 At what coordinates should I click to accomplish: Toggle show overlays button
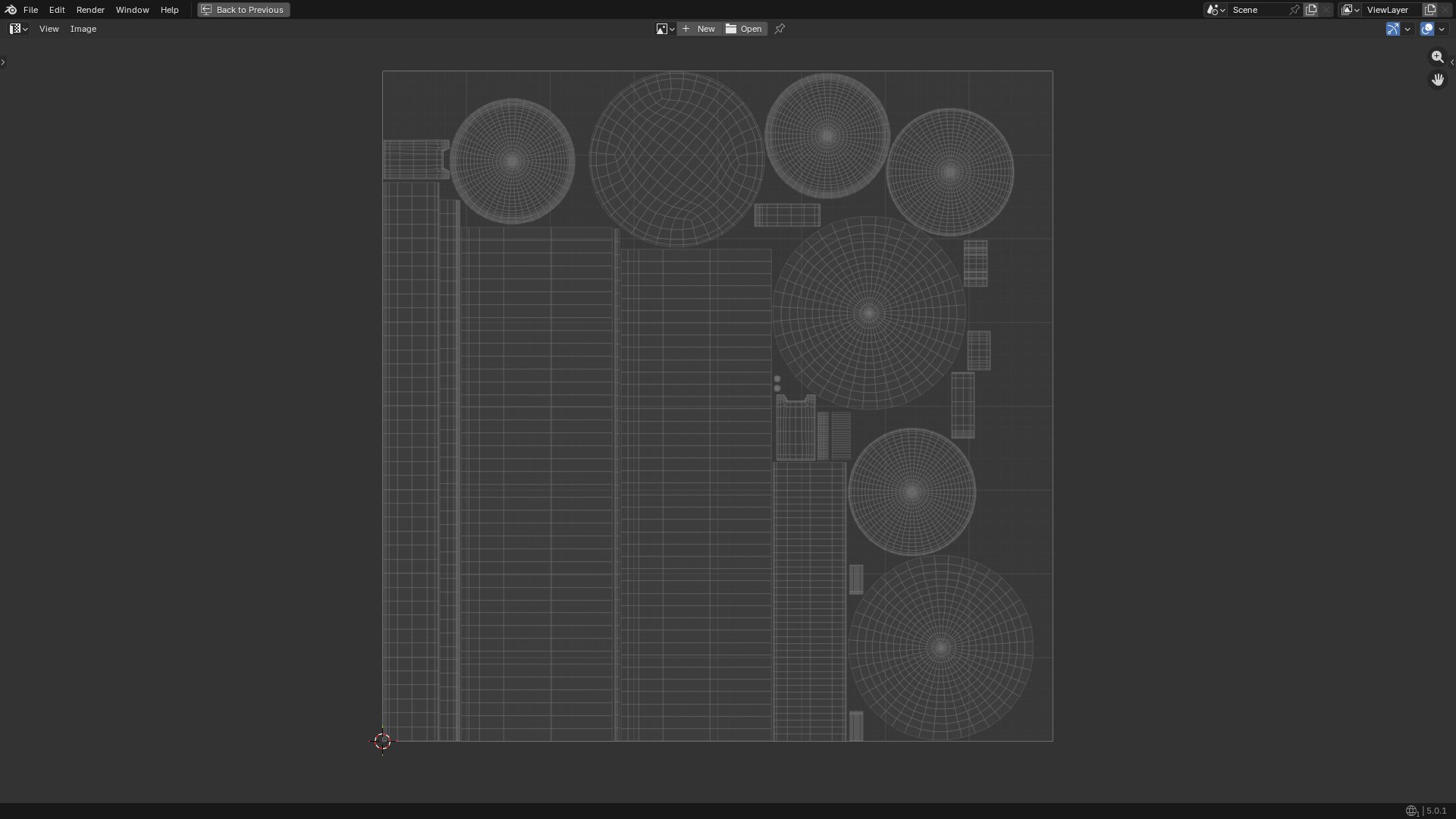coord(1427,29)
